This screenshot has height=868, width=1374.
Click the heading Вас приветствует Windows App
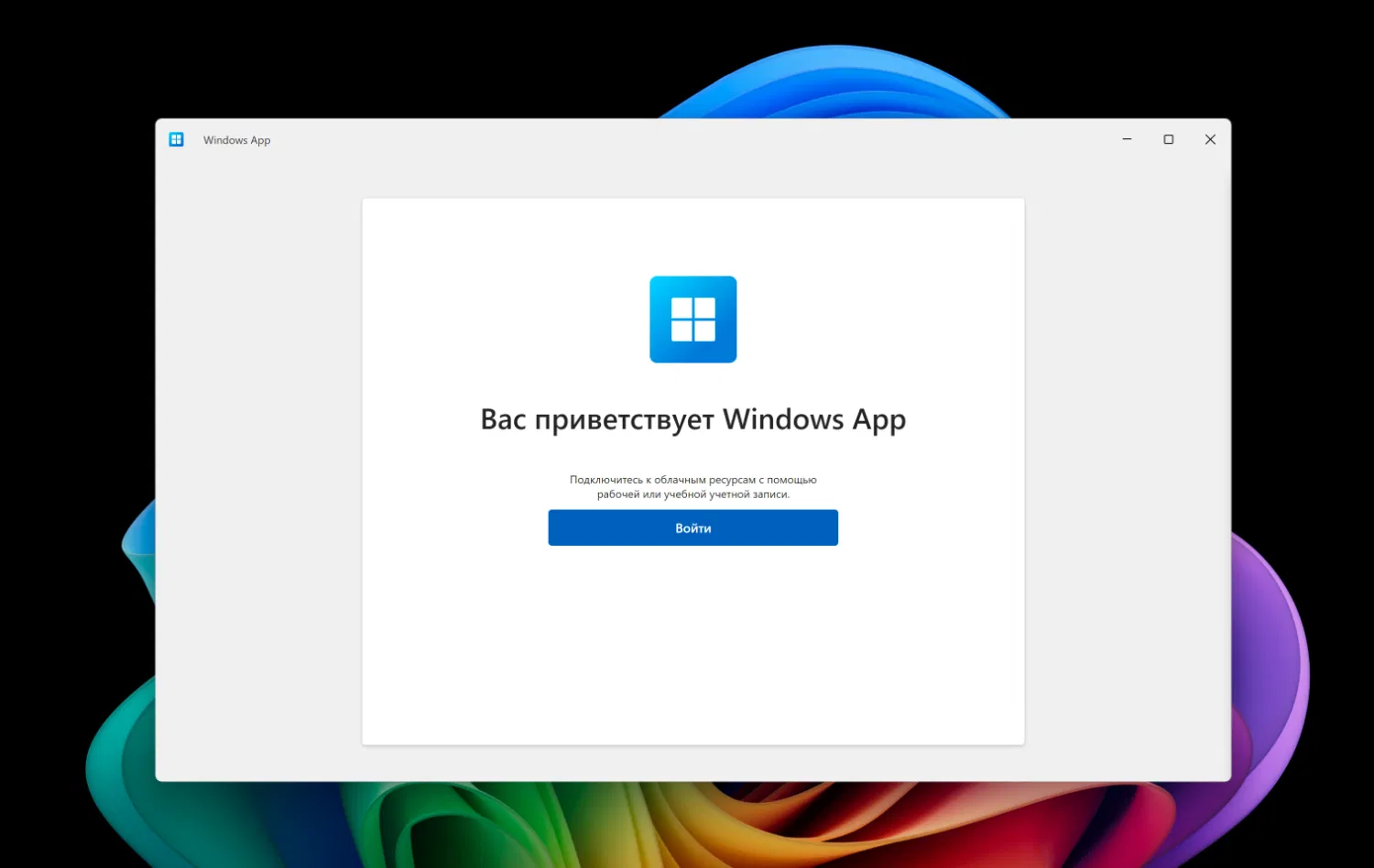[693, 419]
